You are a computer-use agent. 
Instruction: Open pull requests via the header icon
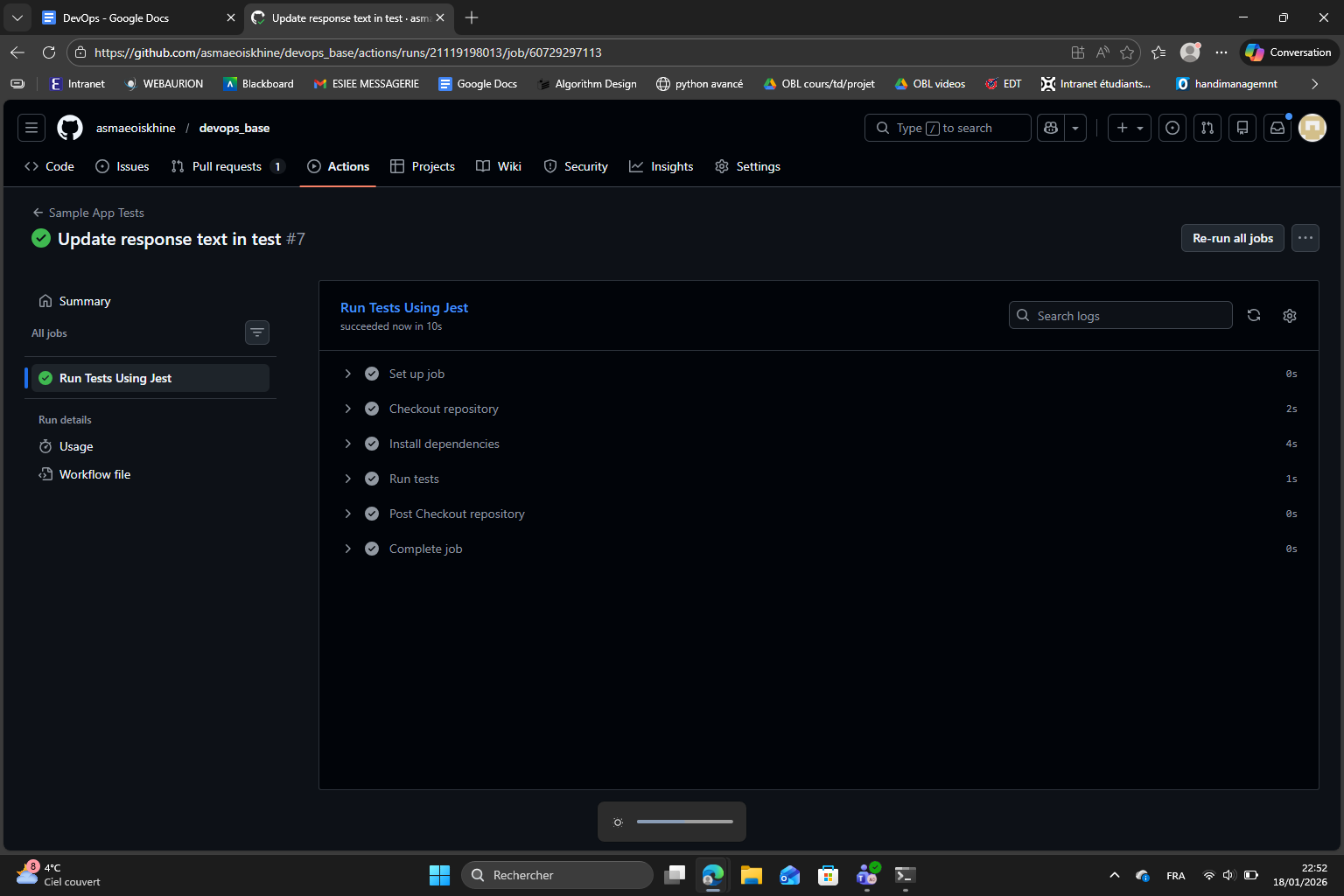[1207, 127]
